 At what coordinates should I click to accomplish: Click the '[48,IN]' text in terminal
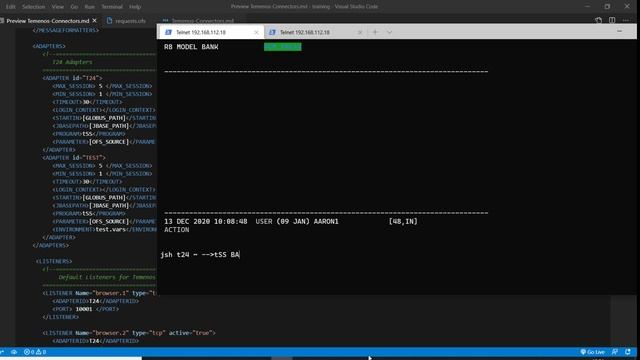[x=403, y=221]
